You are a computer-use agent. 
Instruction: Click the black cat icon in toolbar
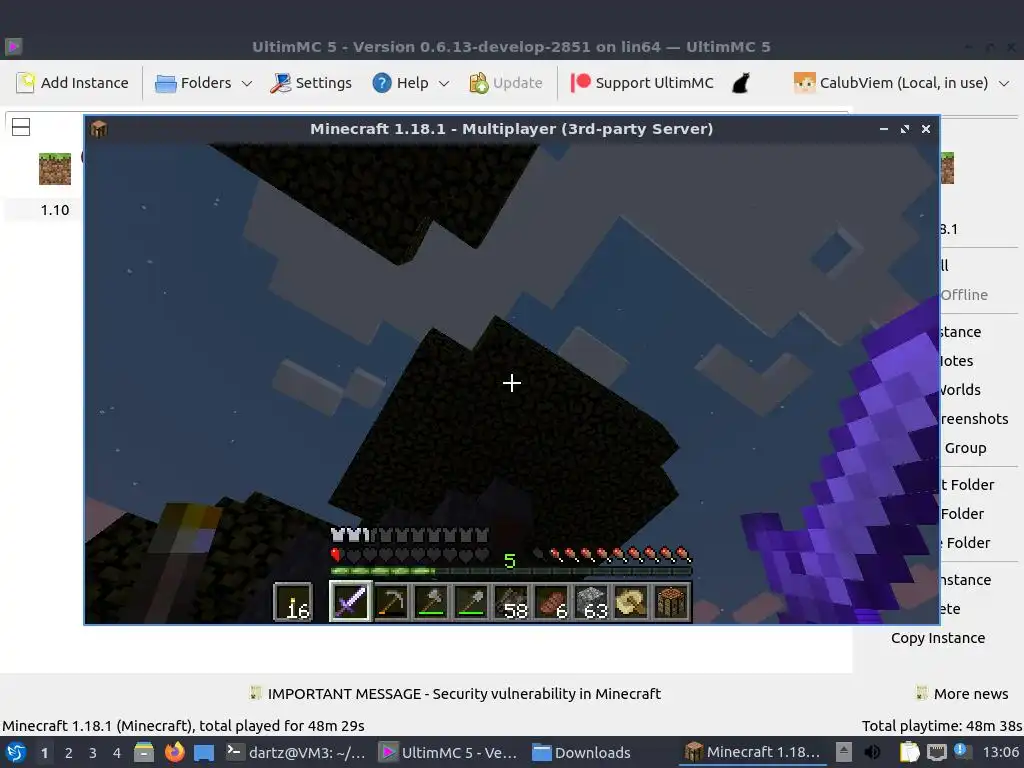[740, 83]
